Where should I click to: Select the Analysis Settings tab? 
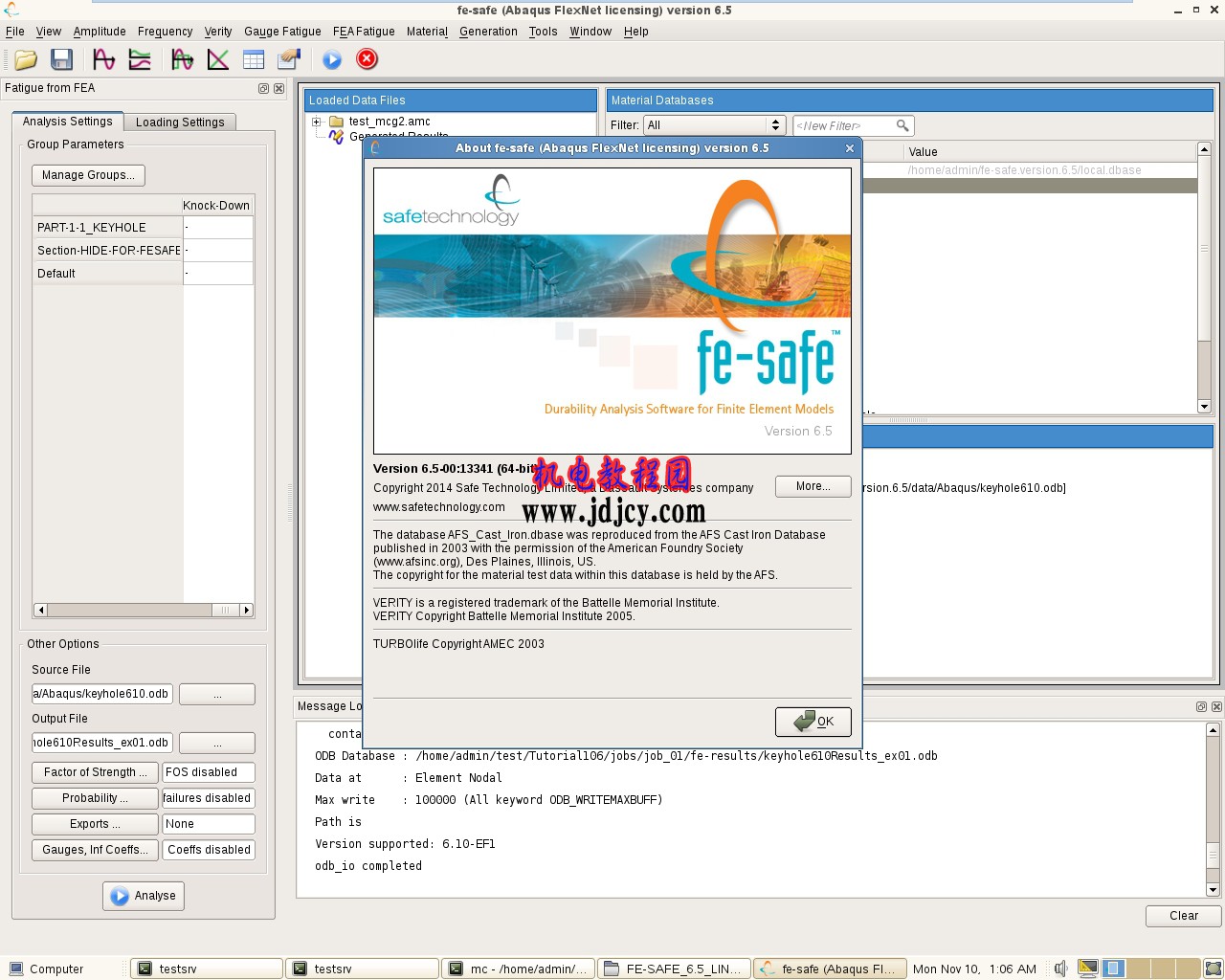click(x=67, y=122)
